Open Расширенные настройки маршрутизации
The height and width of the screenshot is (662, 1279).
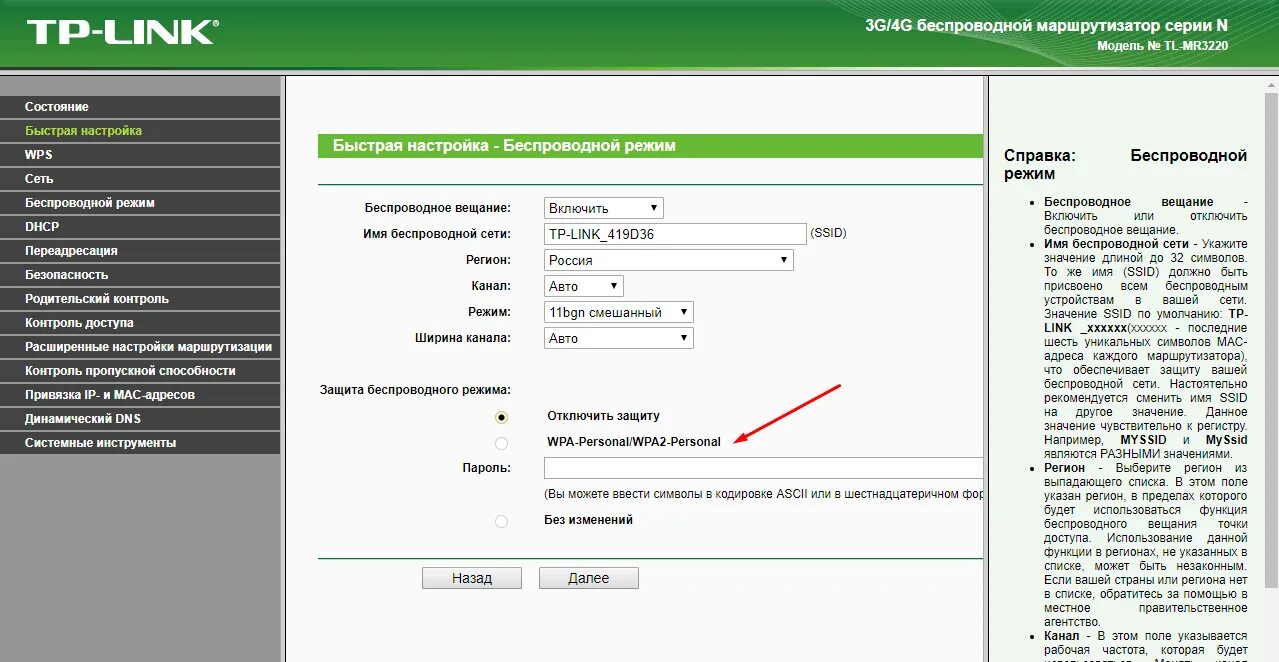pos(140,347)
